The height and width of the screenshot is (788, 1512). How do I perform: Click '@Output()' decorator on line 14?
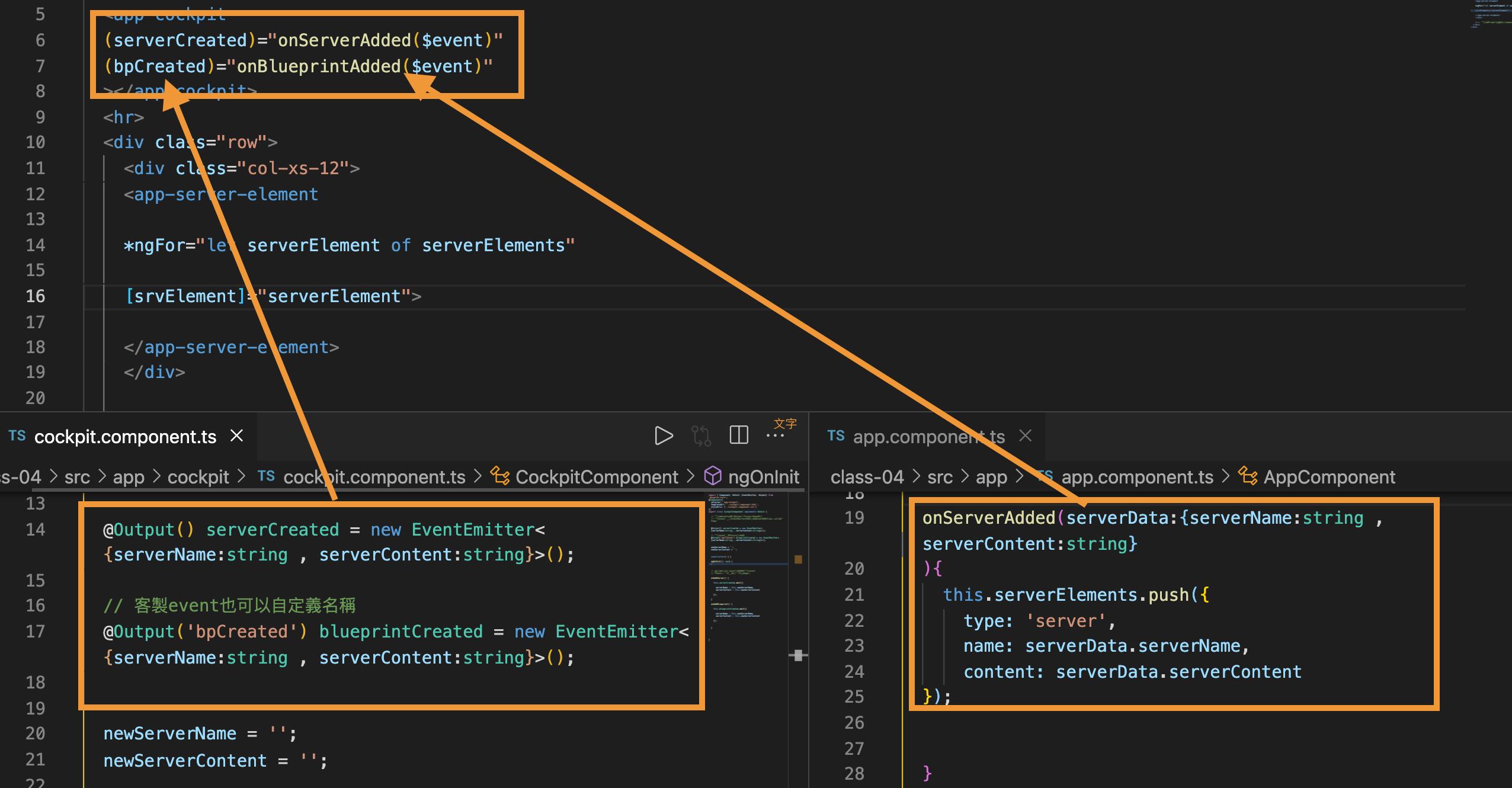point(149,530)
